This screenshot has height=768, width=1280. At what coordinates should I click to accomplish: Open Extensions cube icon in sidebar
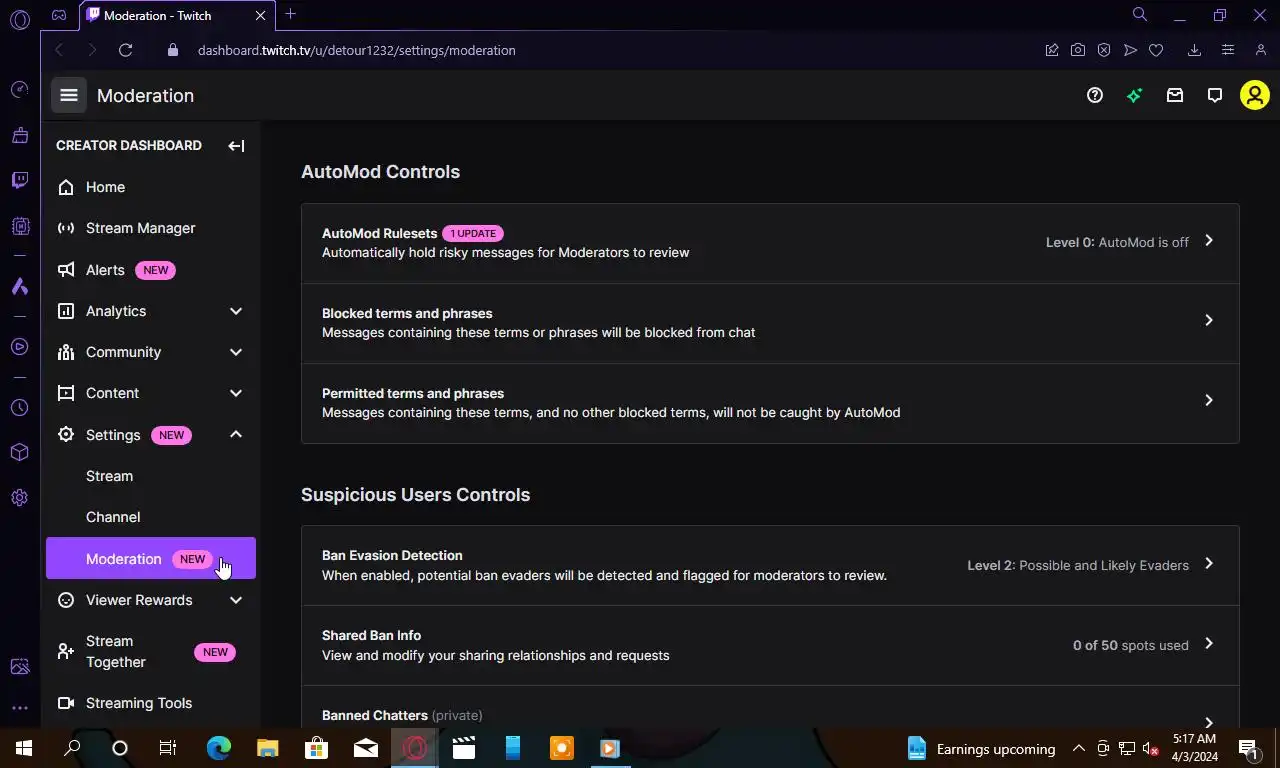click(x=20, y=452)
